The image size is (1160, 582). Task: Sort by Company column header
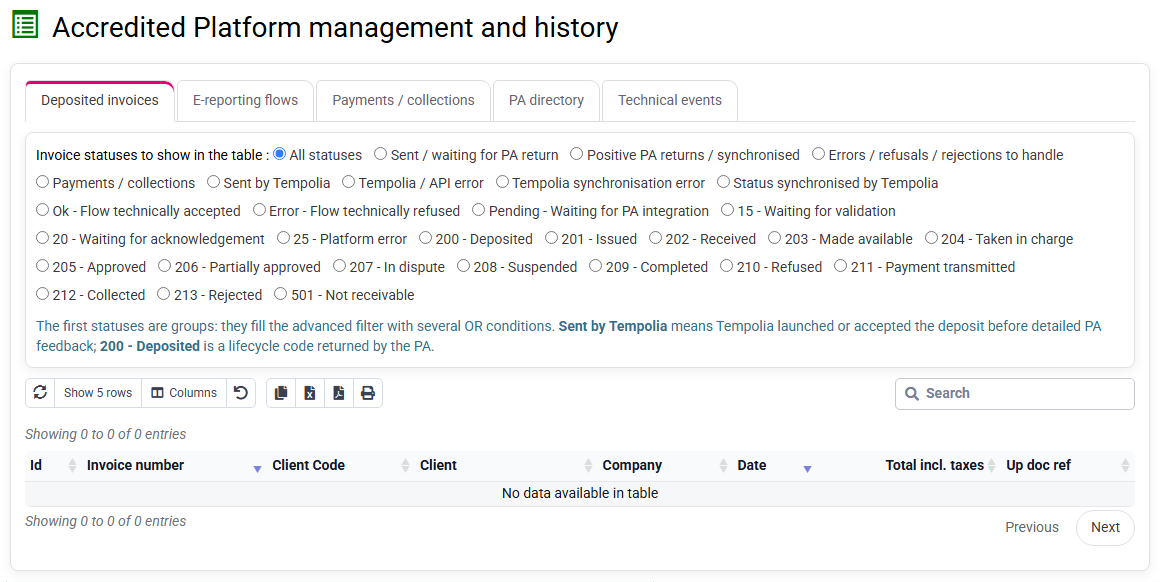click(x=665, y=465)
